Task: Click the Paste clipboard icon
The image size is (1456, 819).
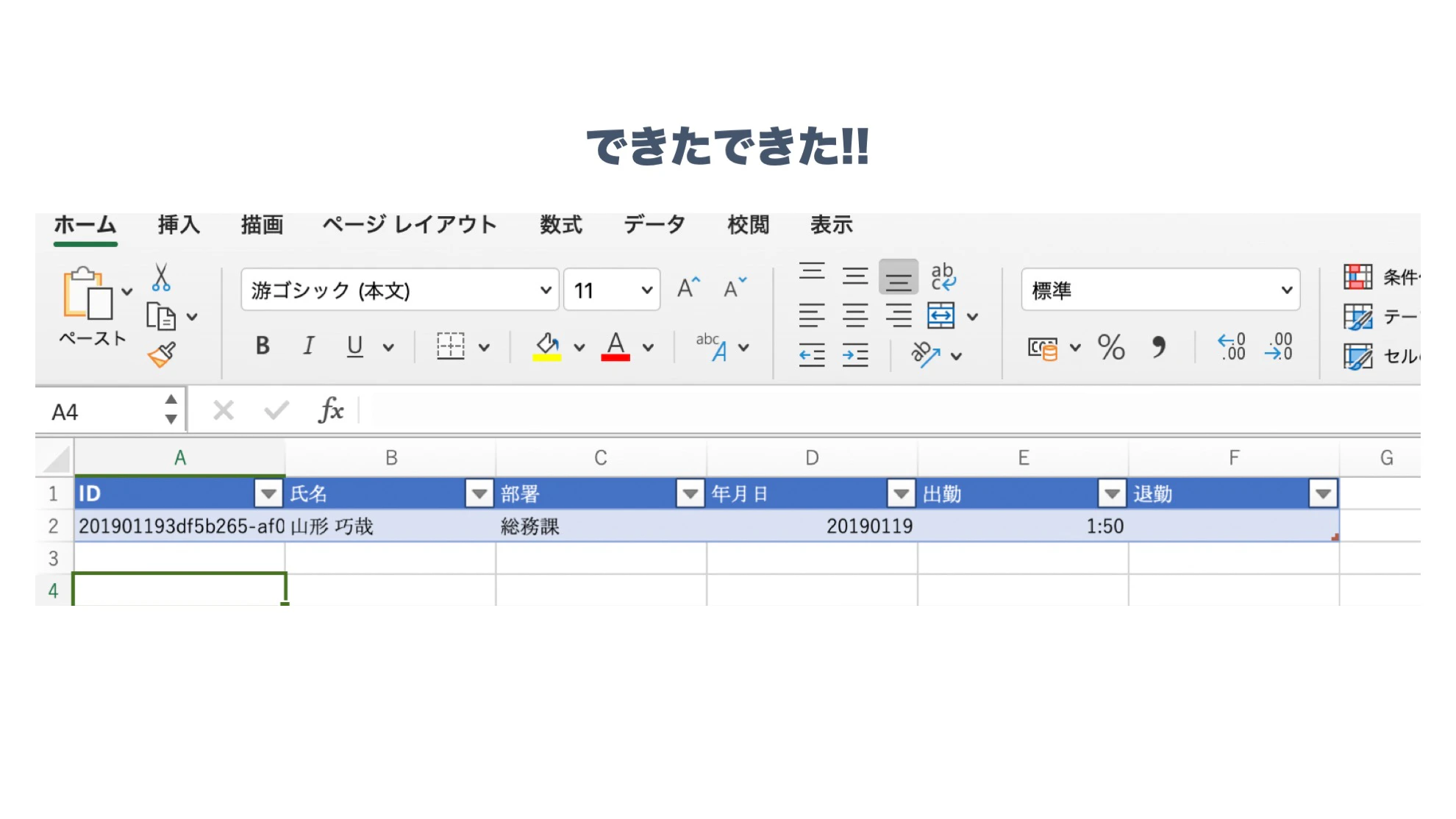Action: click(x=88, y=294)
